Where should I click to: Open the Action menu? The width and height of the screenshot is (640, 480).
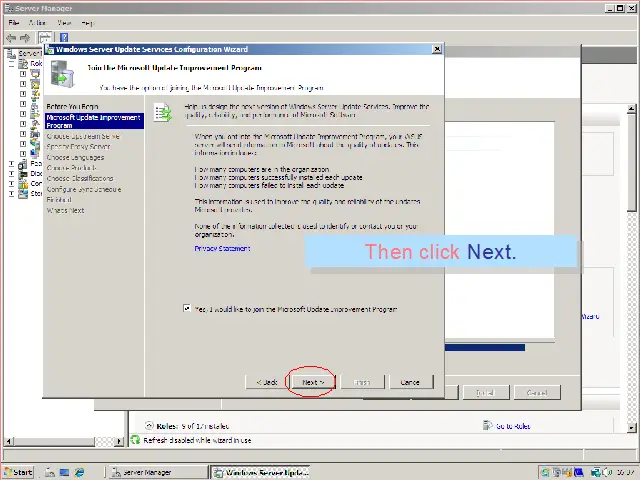click(x=37, y=23)
